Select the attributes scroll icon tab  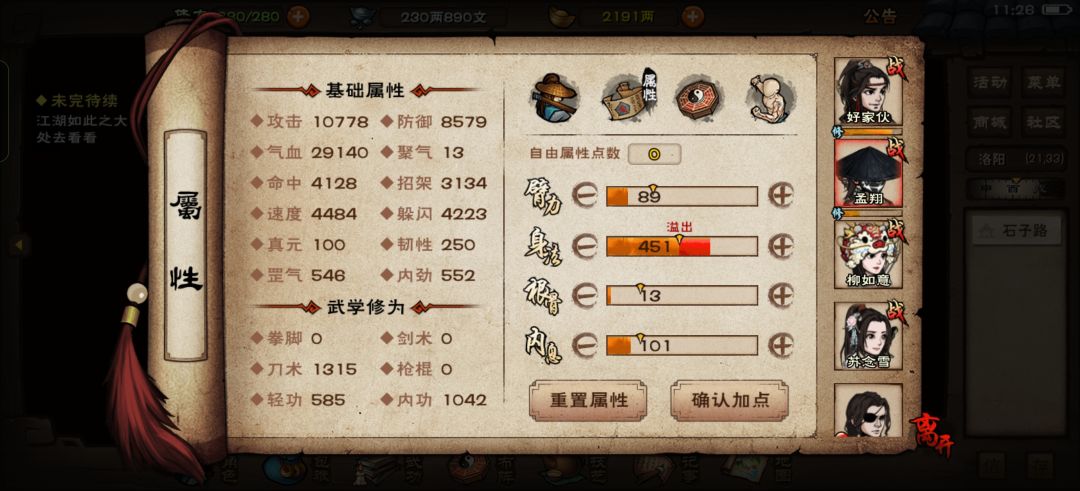tap(629, 96)
